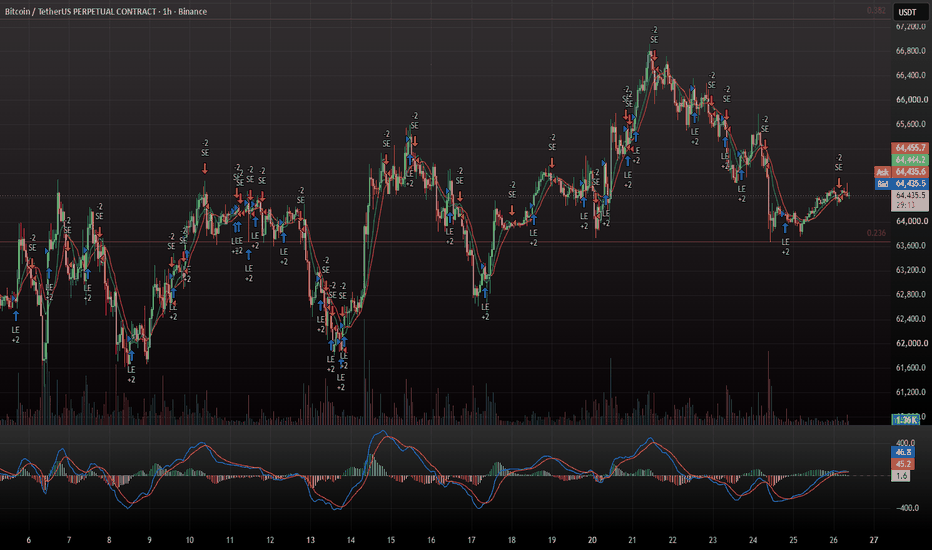Click the 64,000.0 price axis label

click(911, 221)
